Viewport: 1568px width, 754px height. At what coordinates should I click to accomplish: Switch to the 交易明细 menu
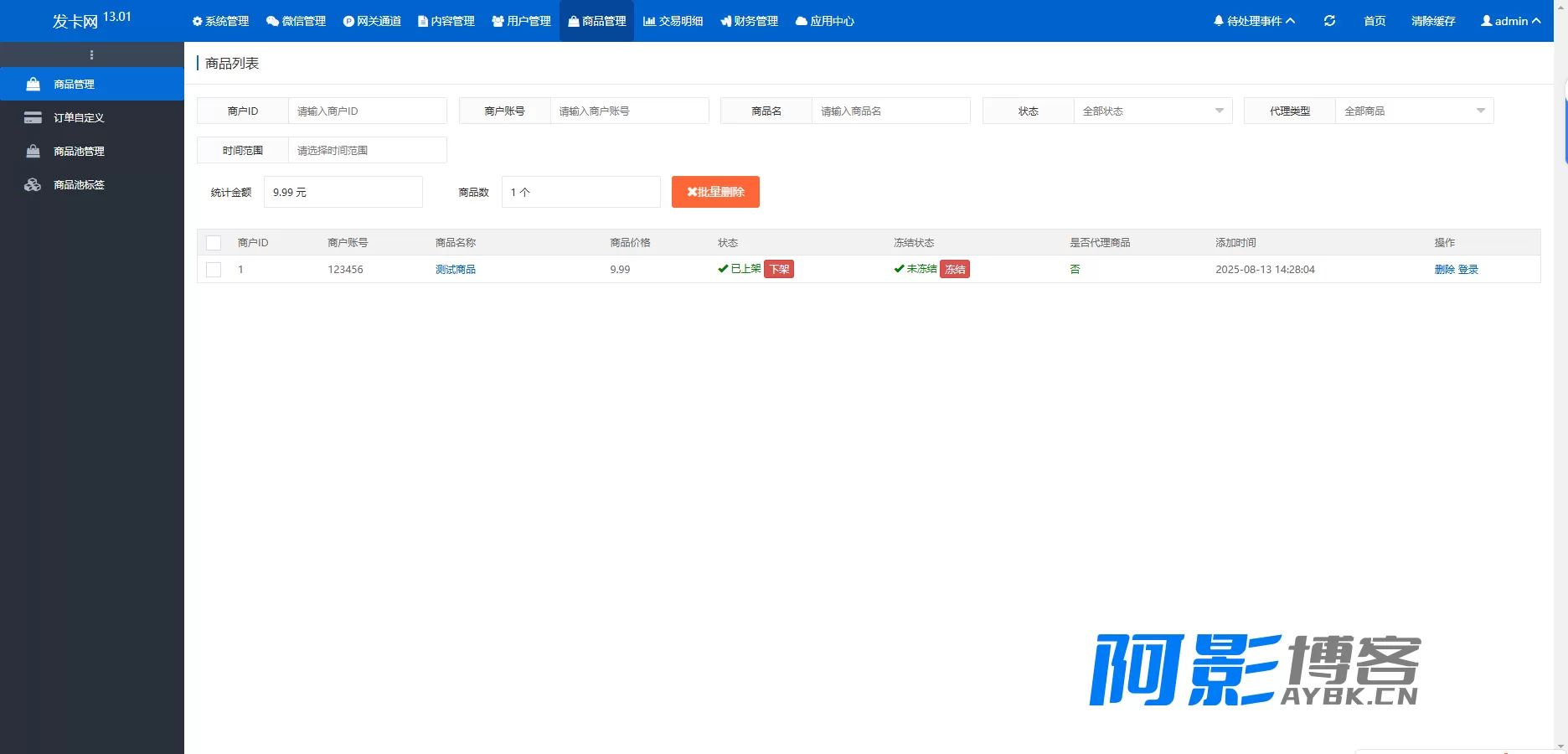pos(673,21)
